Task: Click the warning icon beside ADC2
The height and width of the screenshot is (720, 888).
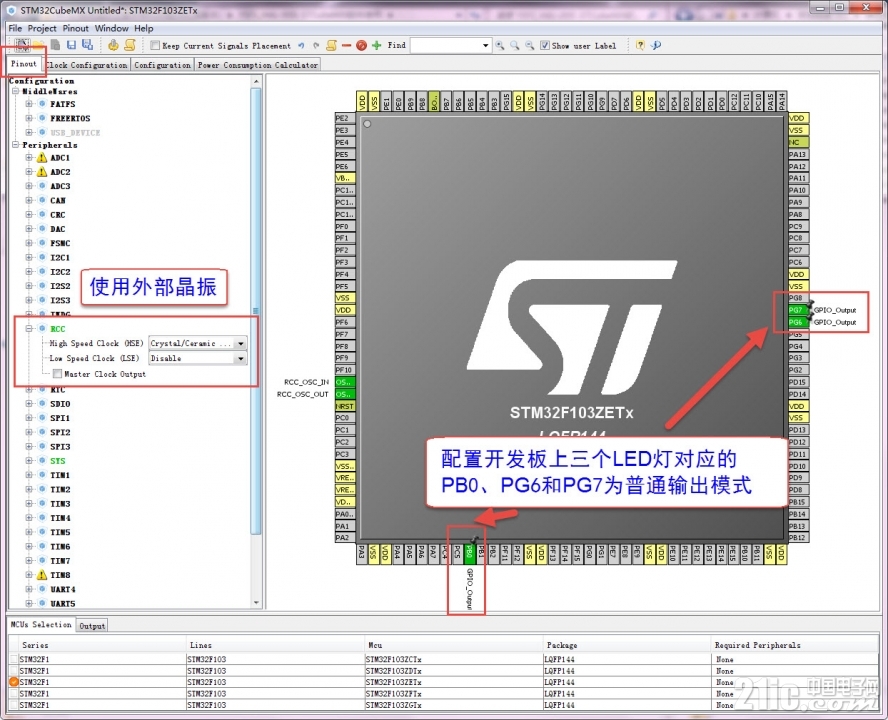Action: pyautogui.click(x=42, y=172)
